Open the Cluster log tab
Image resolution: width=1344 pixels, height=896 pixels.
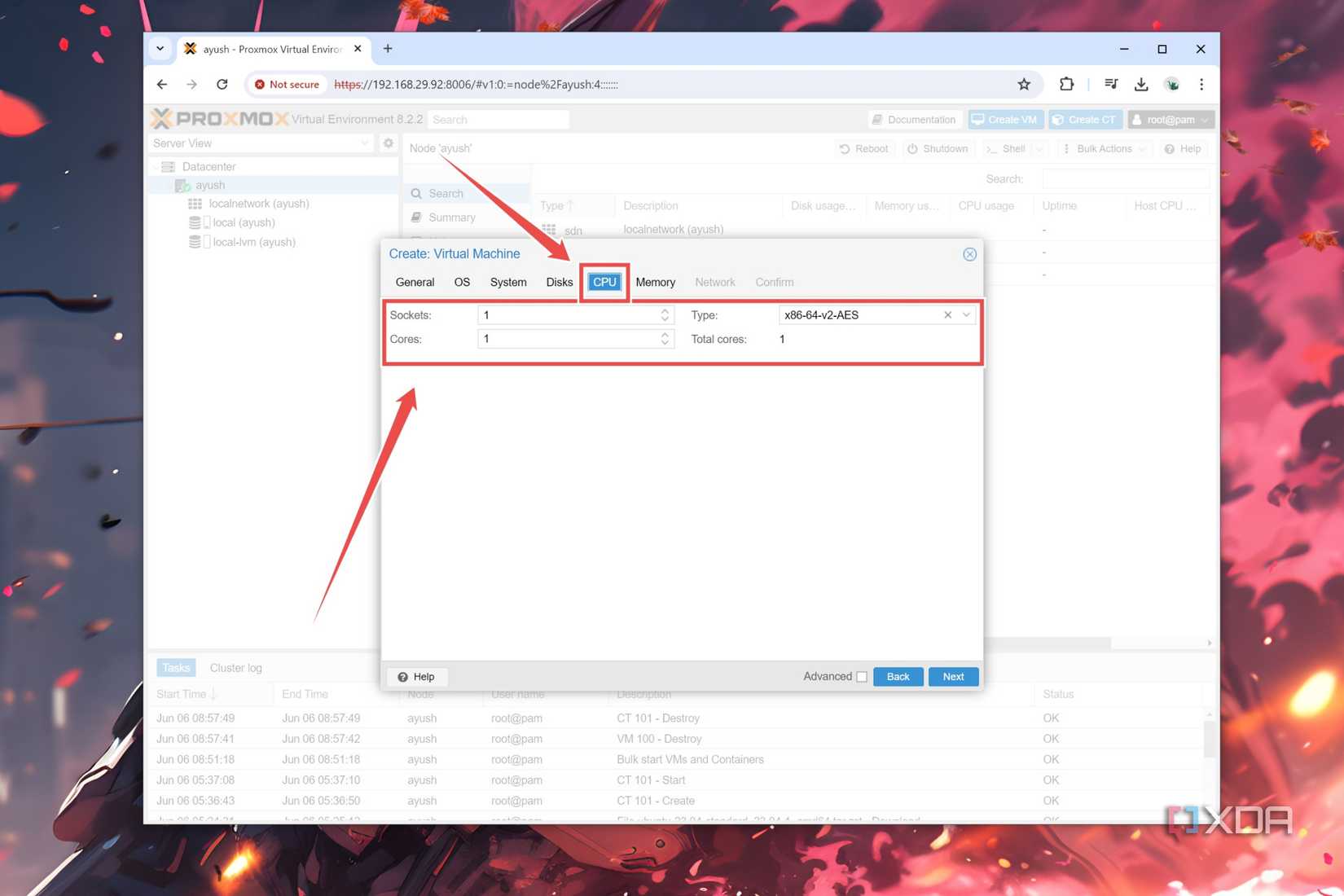[235, 667]
